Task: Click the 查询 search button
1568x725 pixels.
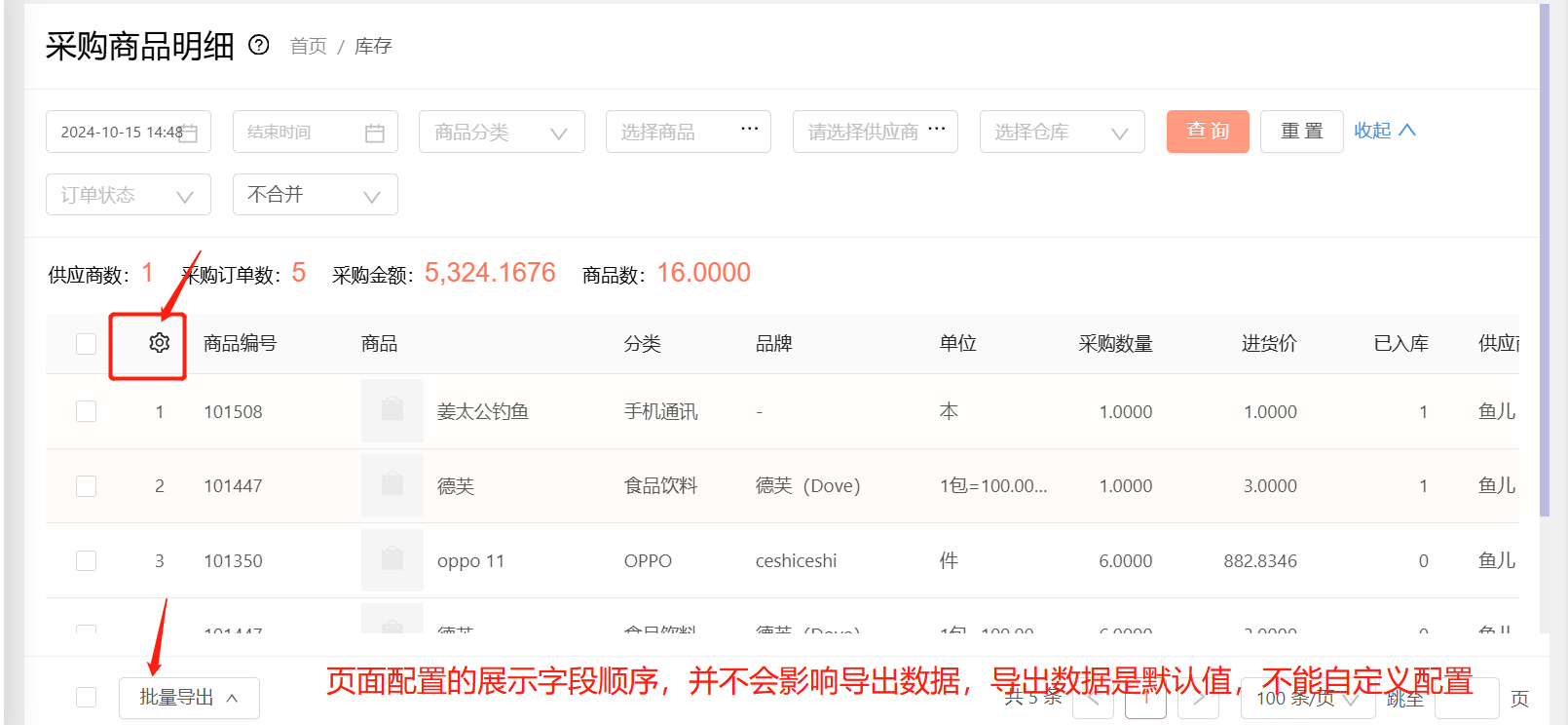Action: pos(1208,132)
